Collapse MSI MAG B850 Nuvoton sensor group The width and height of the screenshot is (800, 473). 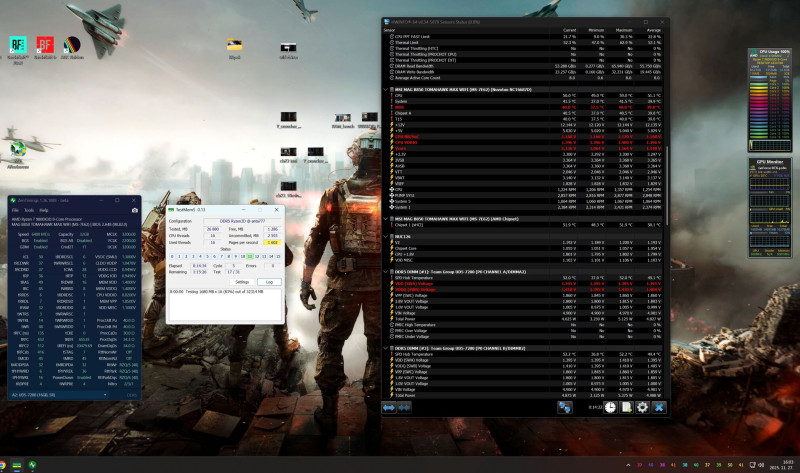tap(385, 90)
